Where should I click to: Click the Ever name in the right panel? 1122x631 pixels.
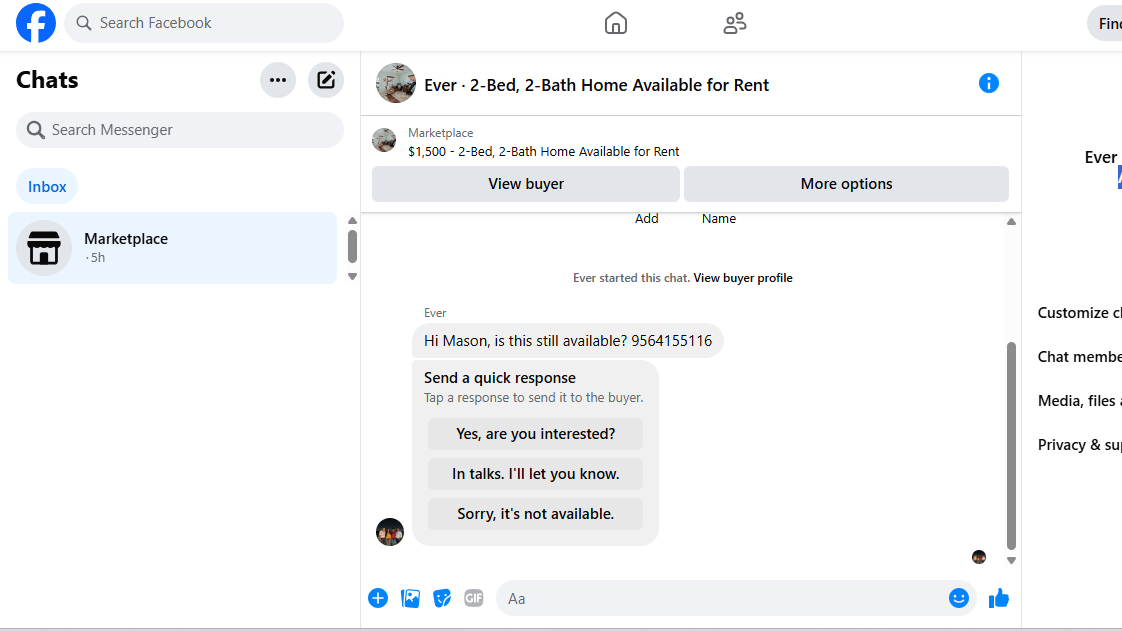1101,157
